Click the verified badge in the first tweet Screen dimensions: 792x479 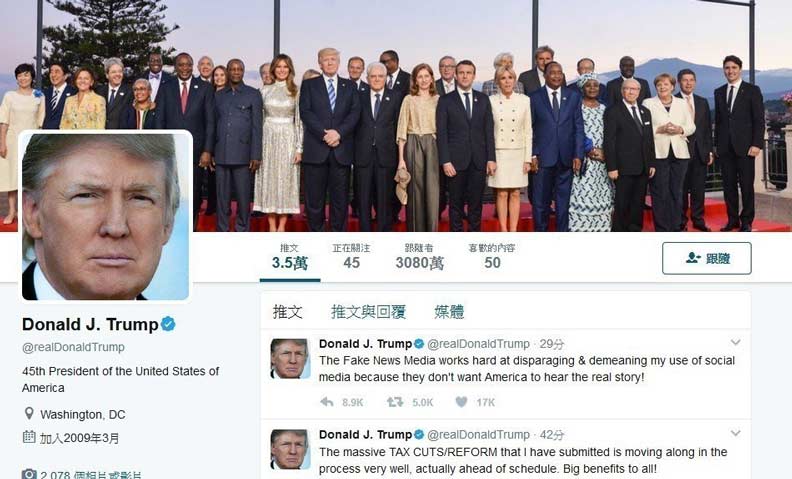[x=419, y=344]
